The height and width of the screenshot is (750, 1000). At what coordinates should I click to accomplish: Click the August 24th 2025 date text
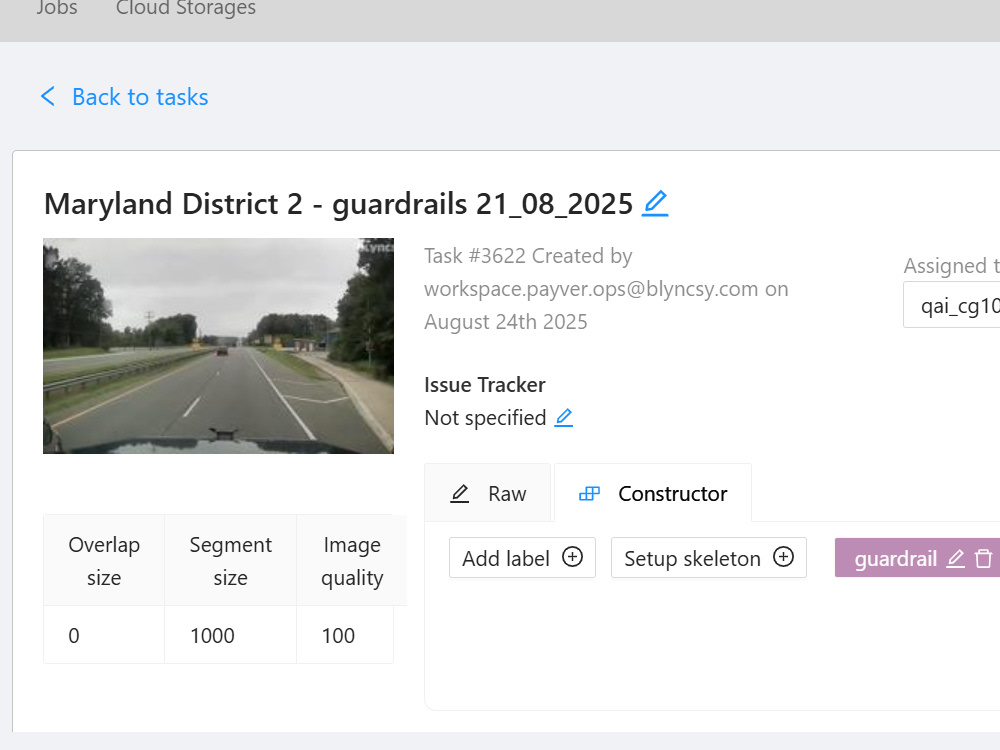[x=506, y=322]
